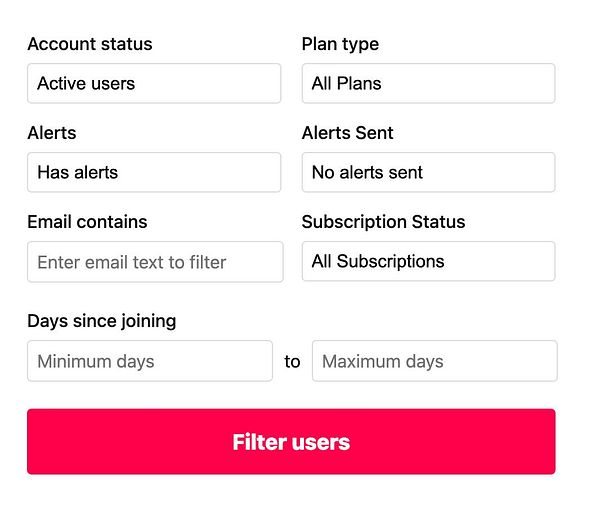Click the Minimum days input
The image size is (600, 510).
coord(149,361)
